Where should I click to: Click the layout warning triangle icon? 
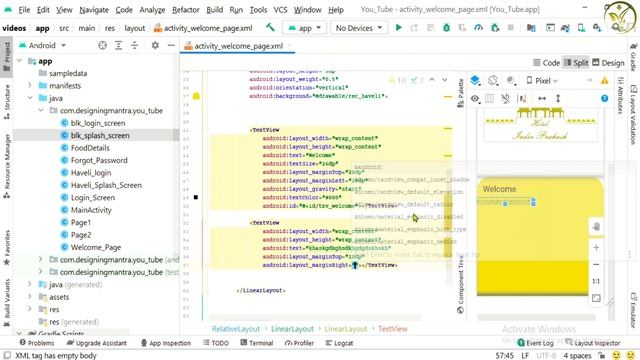point(604,80)
